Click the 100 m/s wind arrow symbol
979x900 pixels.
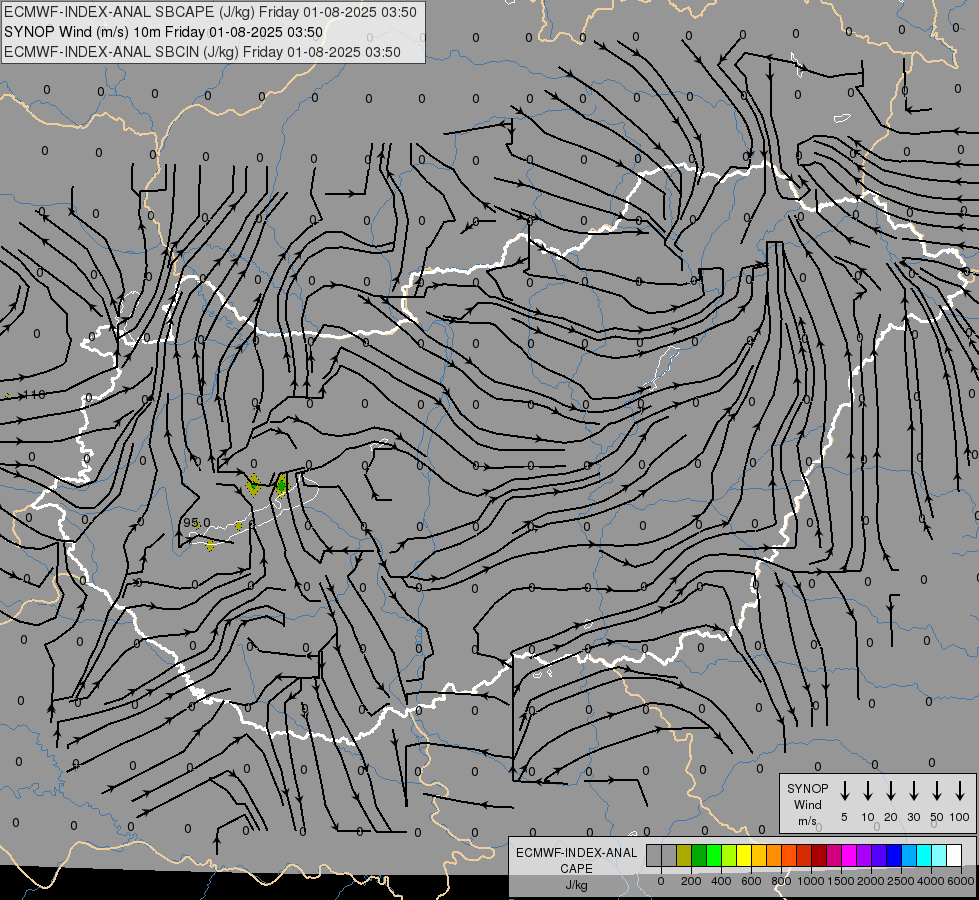960,791
